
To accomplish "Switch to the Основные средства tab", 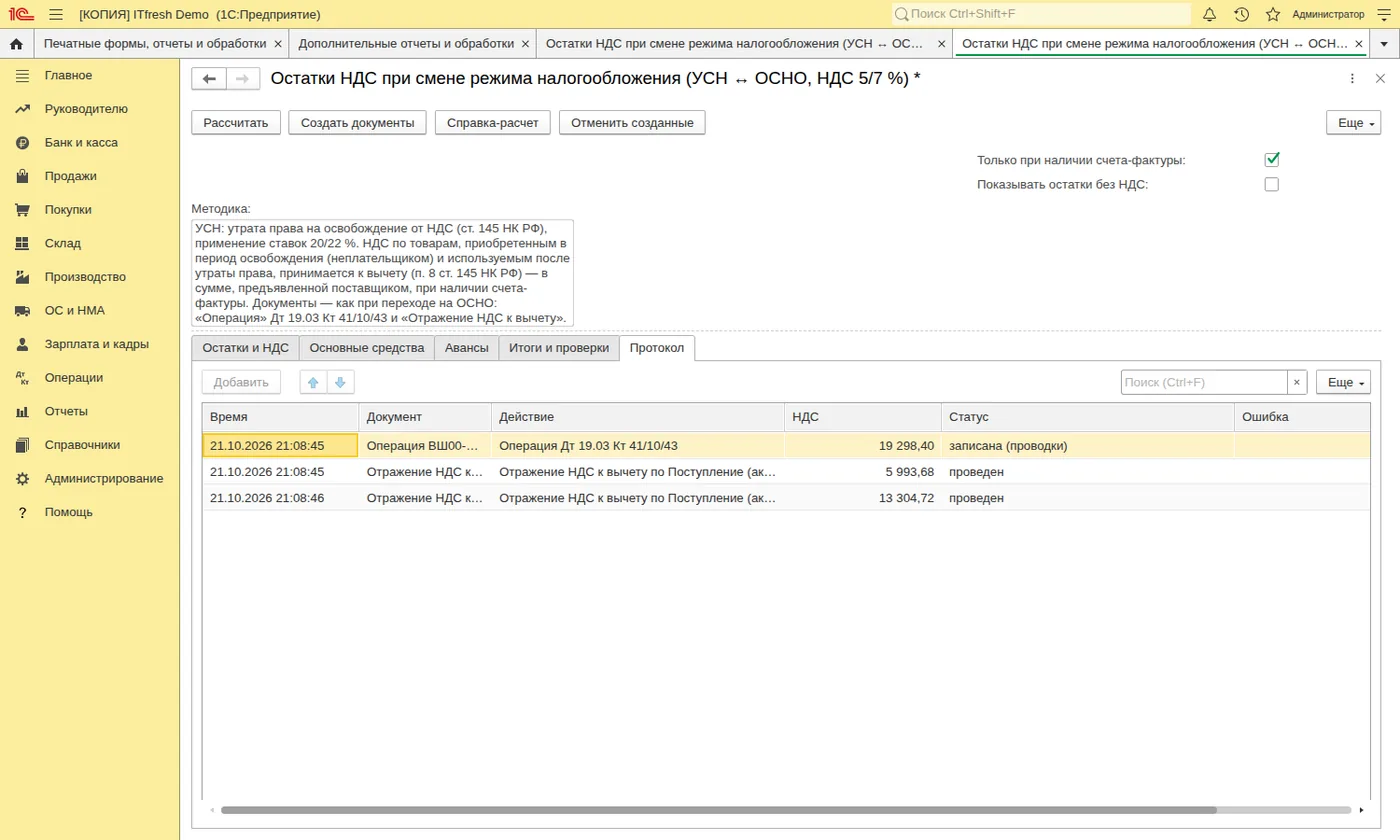I will click(367, 348).
